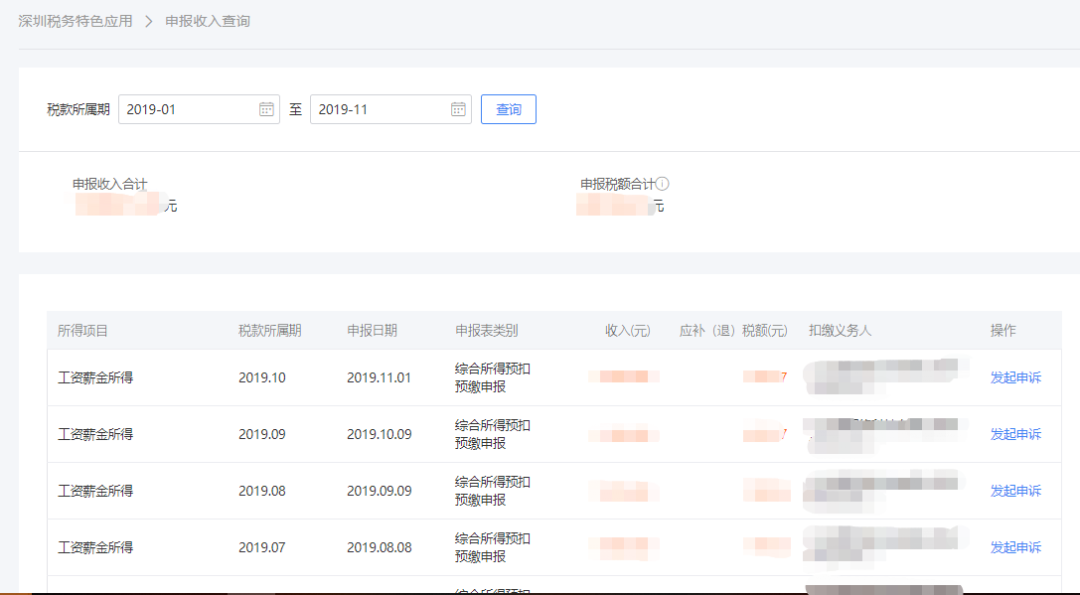The height and width of the screenshot is (595, 1080).
Task: Start an appeal for the 2019.07 record
Action: [1015, 547]
